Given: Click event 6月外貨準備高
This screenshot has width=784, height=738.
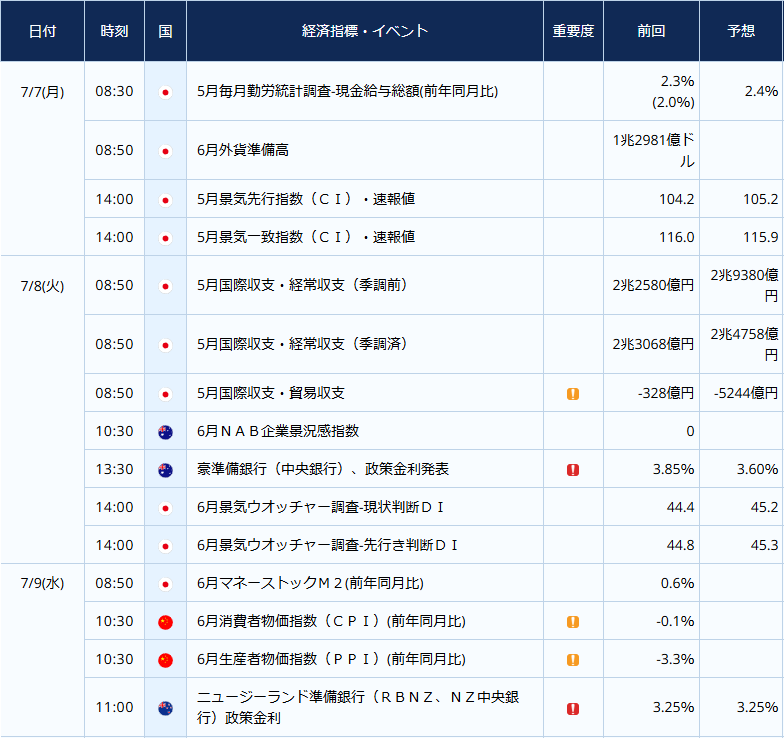Looking at the screenshot, I should coord(243,150).
